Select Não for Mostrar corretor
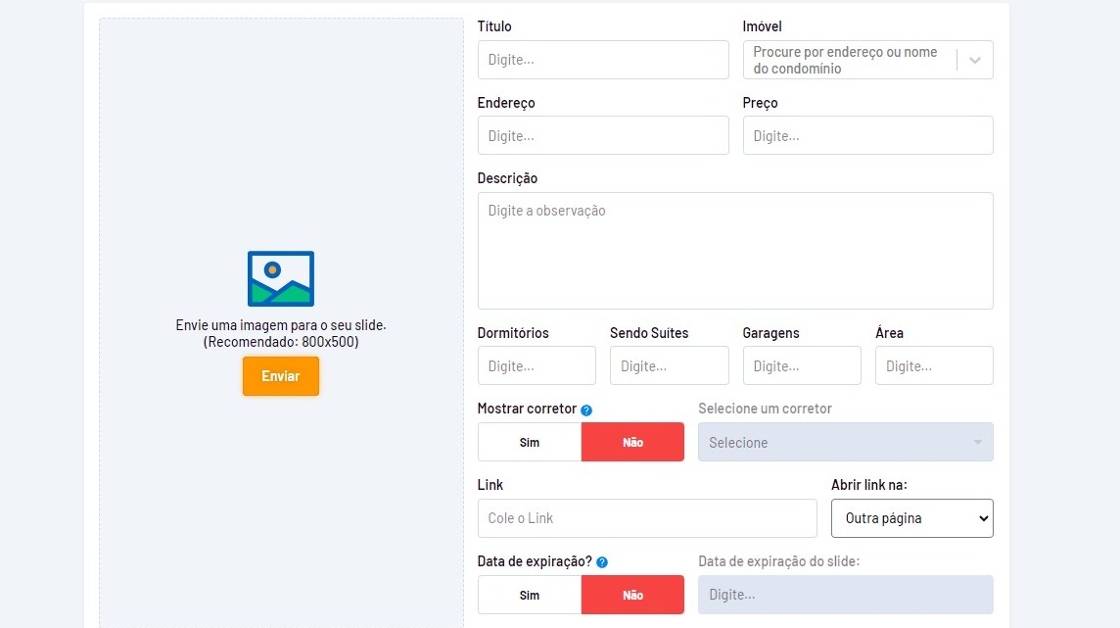The height and width of the screenshot is (628, 1120). coord(633,442)
